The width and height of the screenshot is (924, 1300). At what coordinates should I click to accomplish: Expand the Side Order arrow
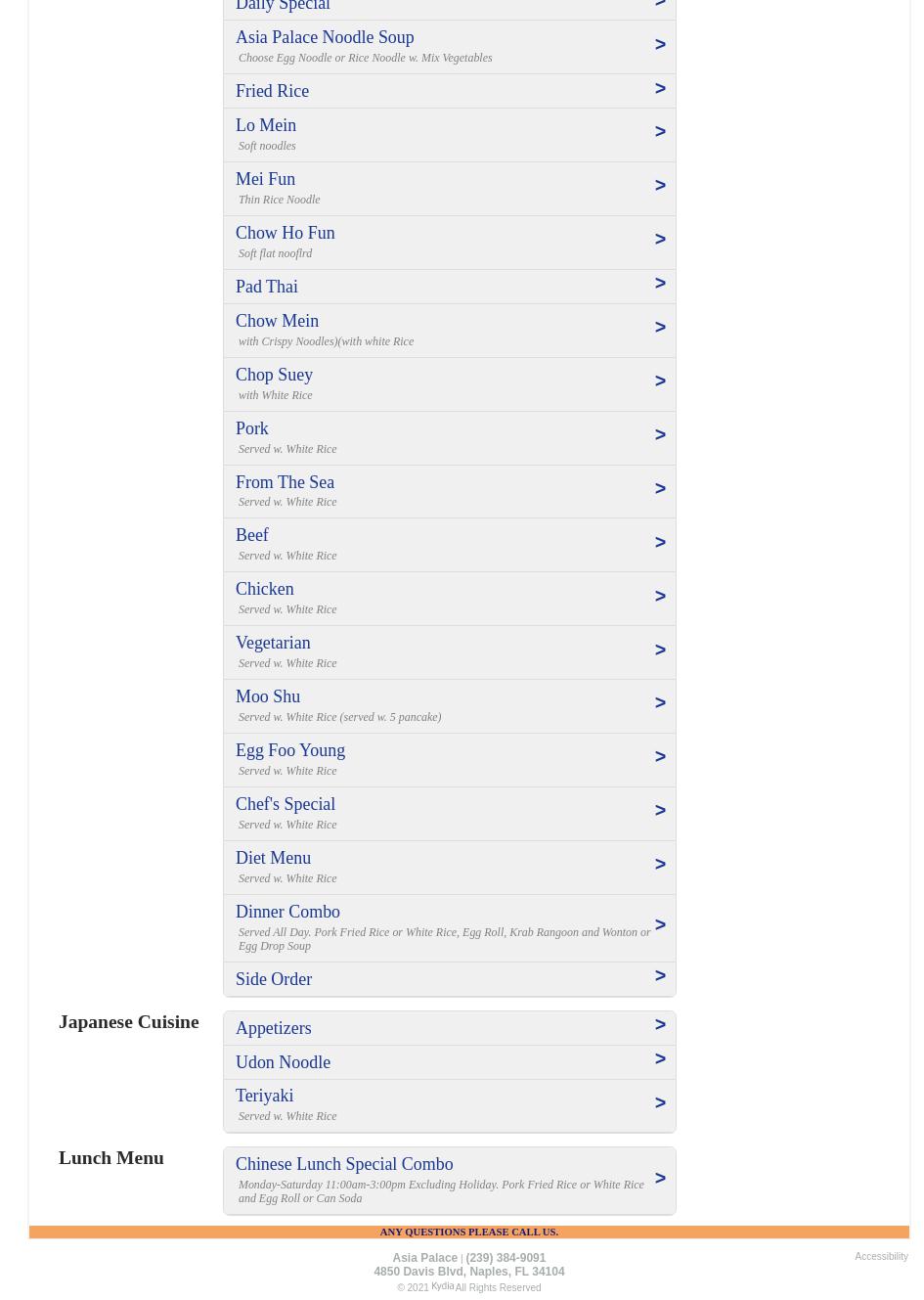[x=660, y=976]
